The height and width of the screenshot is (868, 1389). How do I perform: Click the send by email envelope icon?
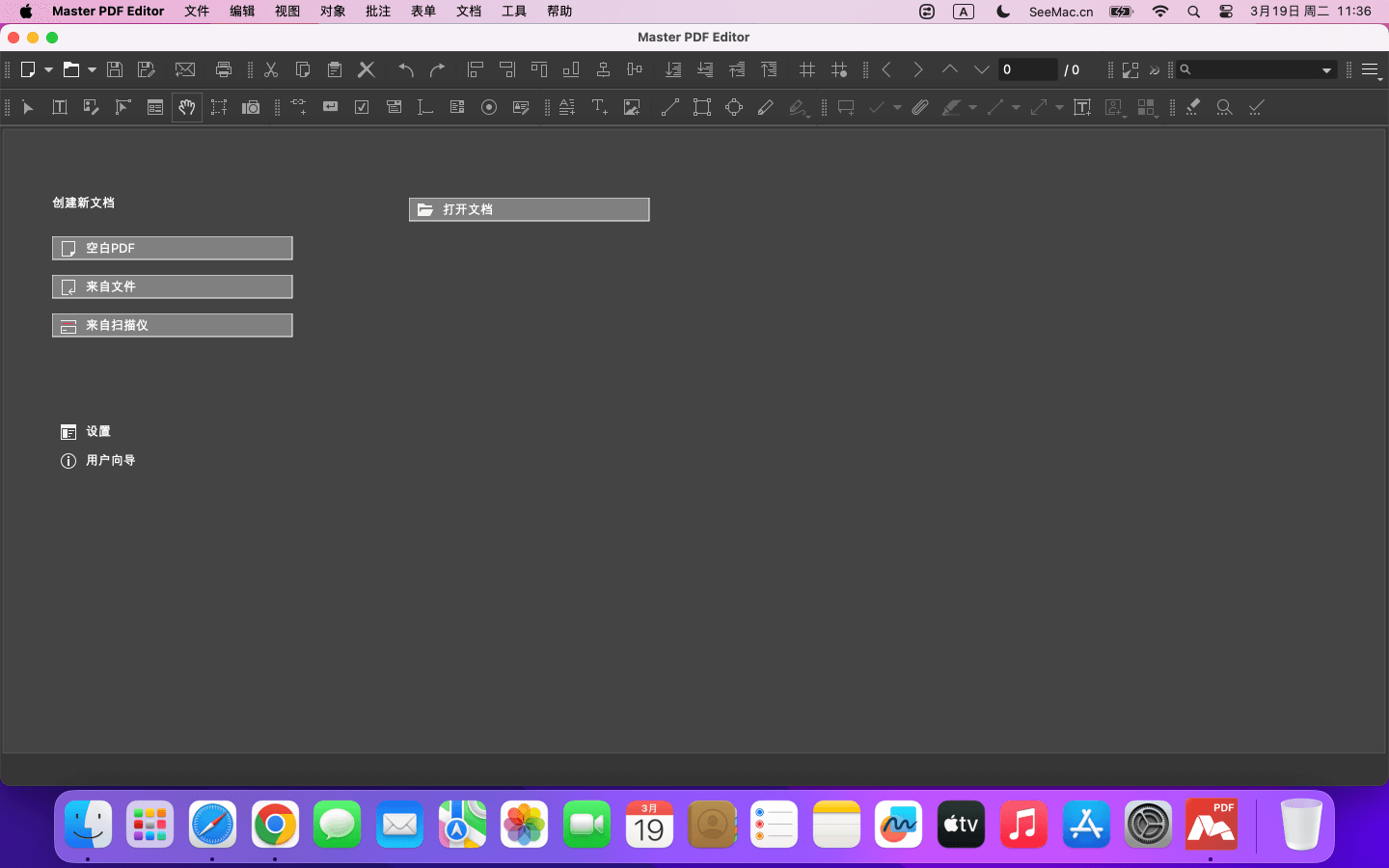point(185,69)
